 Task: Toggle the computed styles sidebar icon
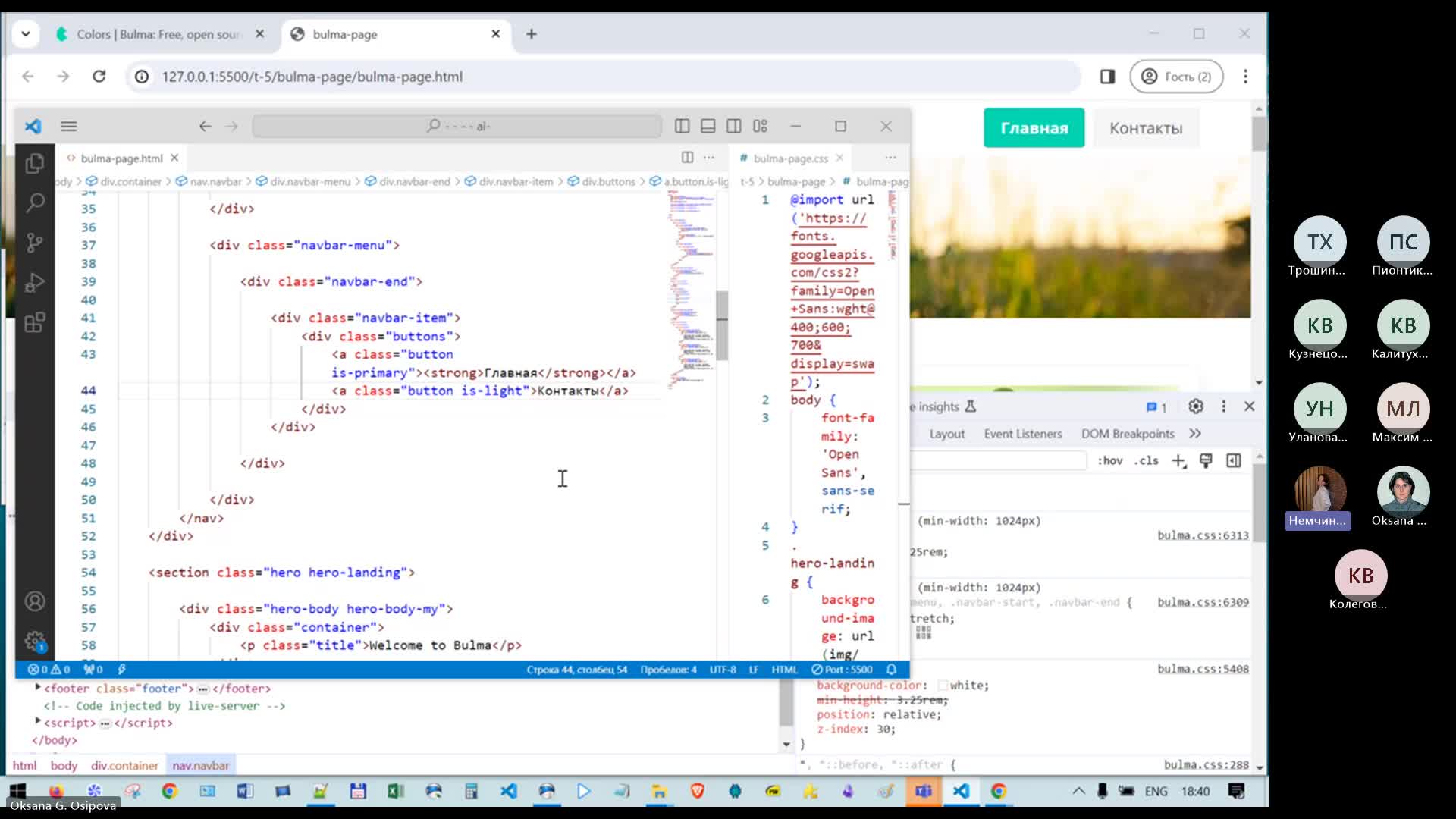[x=1234, y=460]
